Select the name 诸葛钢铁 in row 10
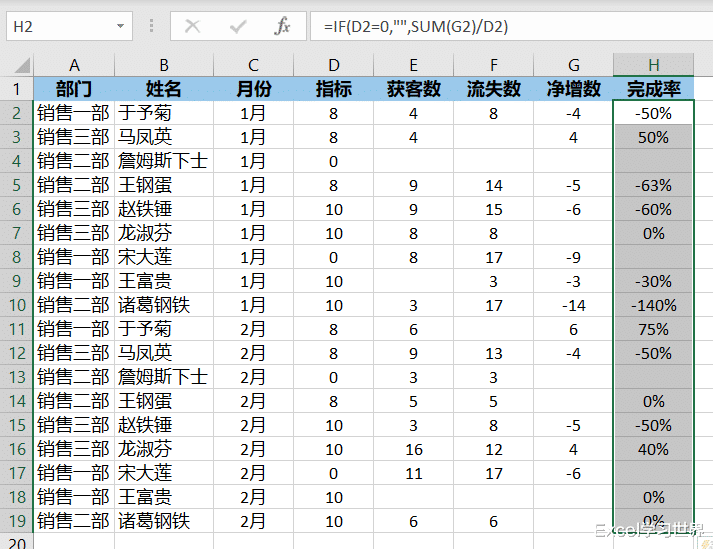The width and height of the screenshot is (713, 549). coord(164,305)
